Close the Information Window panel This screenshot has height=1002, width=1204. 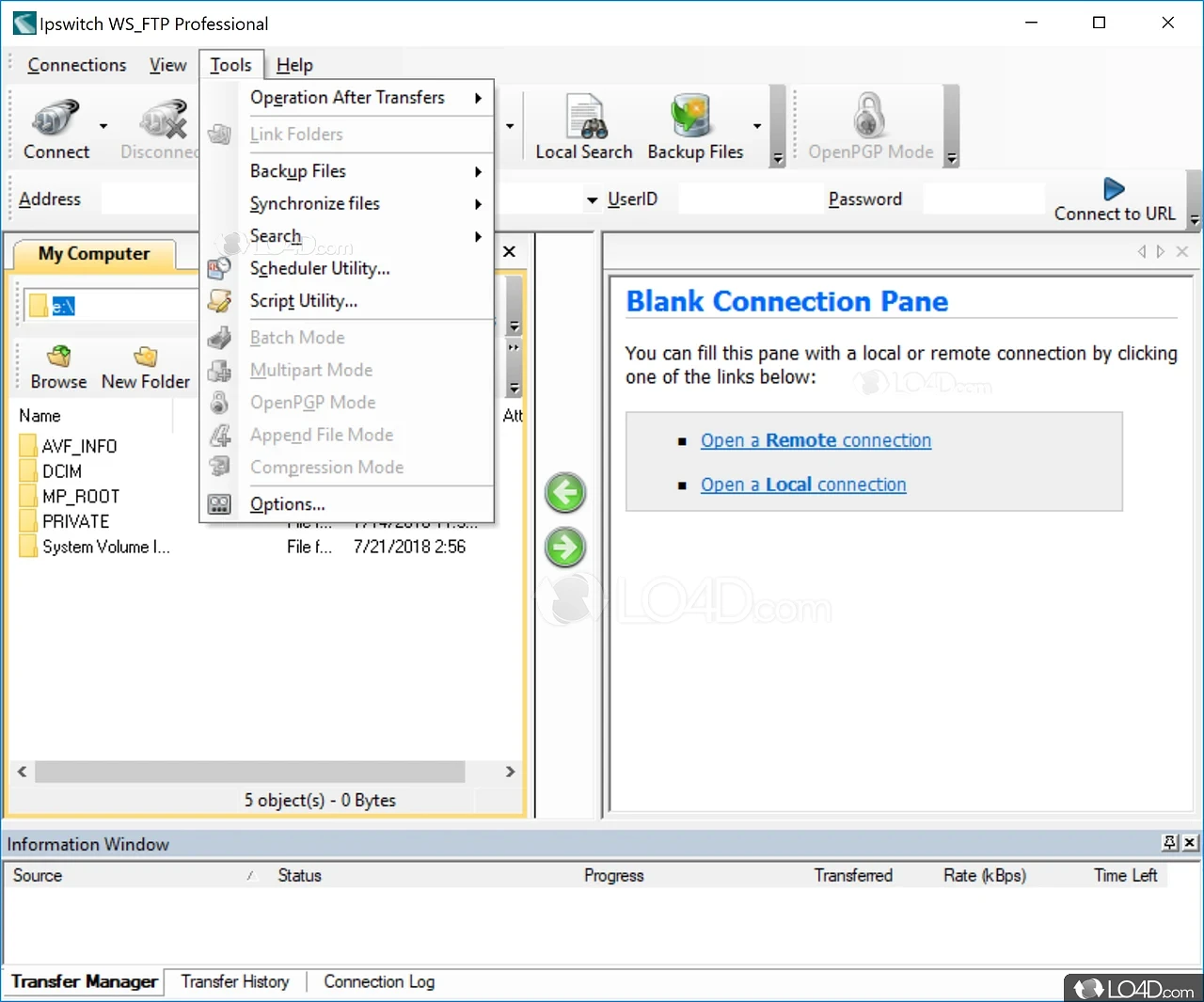pyautogui.click(x=1190, y=843)
